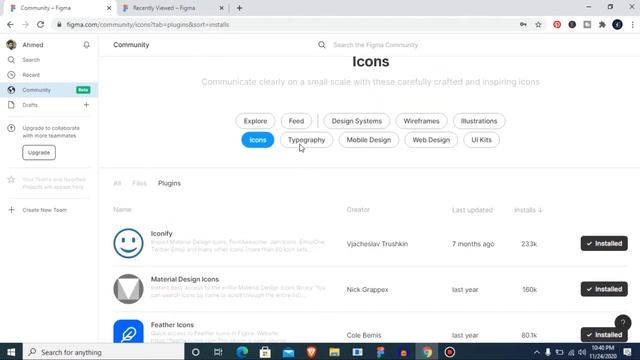The image size is (640, 360).
Task: Choose Design Systems category
Action: pyautogui.click(x=357, y=121)
